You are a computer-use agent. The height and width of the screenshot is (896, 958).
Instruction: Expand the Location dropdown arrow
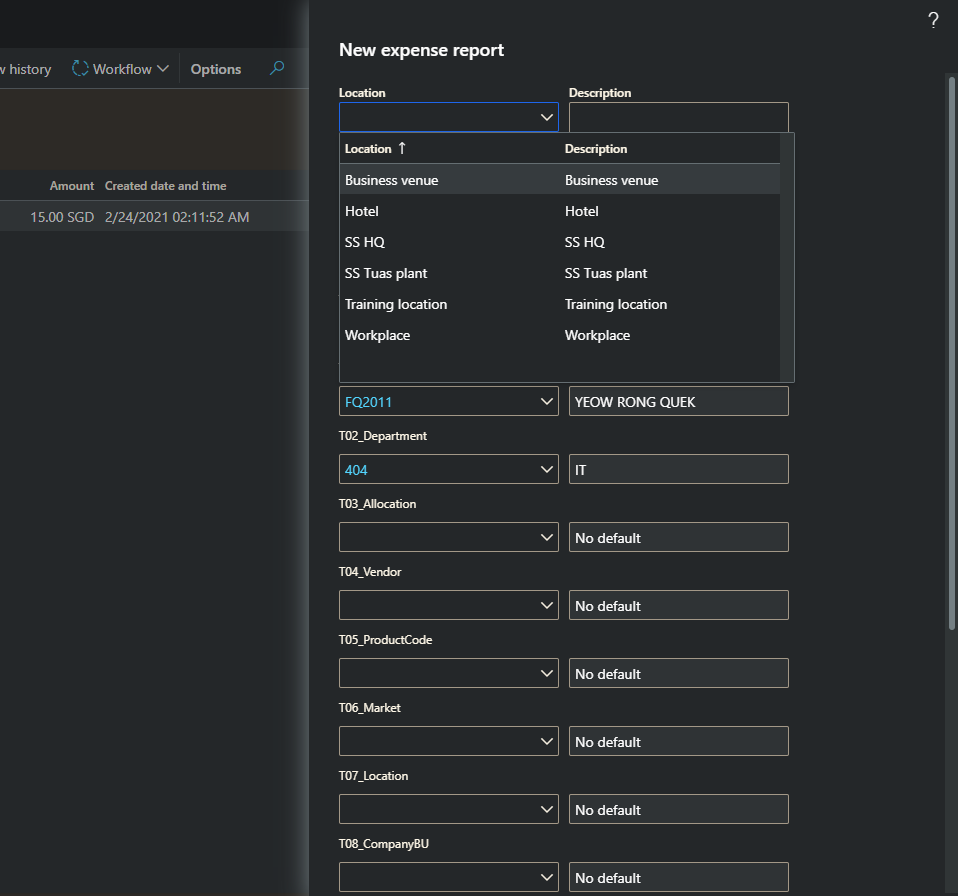[x=546, y=117]
